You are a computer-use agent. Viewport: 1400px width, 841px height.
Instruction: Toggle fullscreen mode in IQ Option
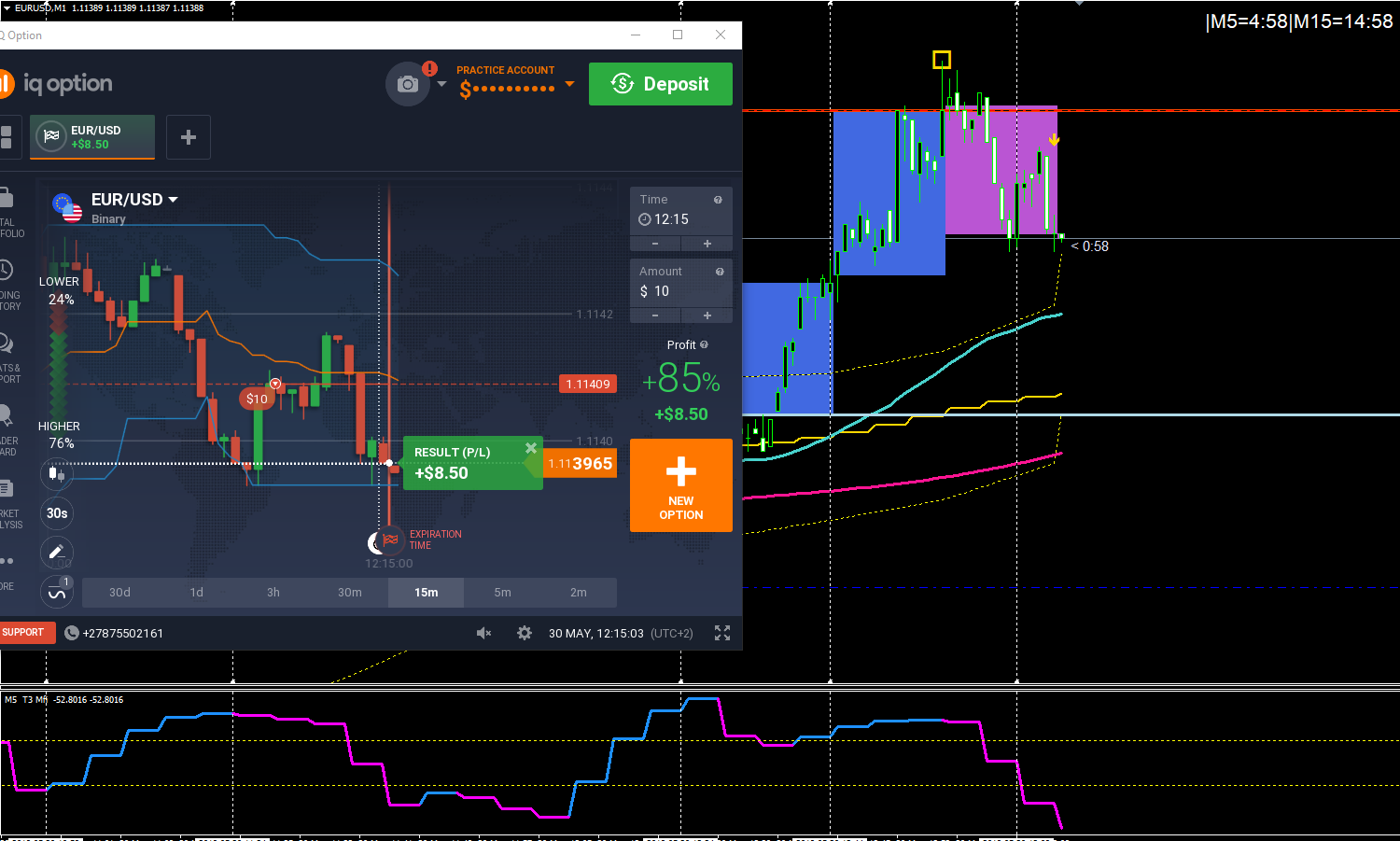(722, 633)
